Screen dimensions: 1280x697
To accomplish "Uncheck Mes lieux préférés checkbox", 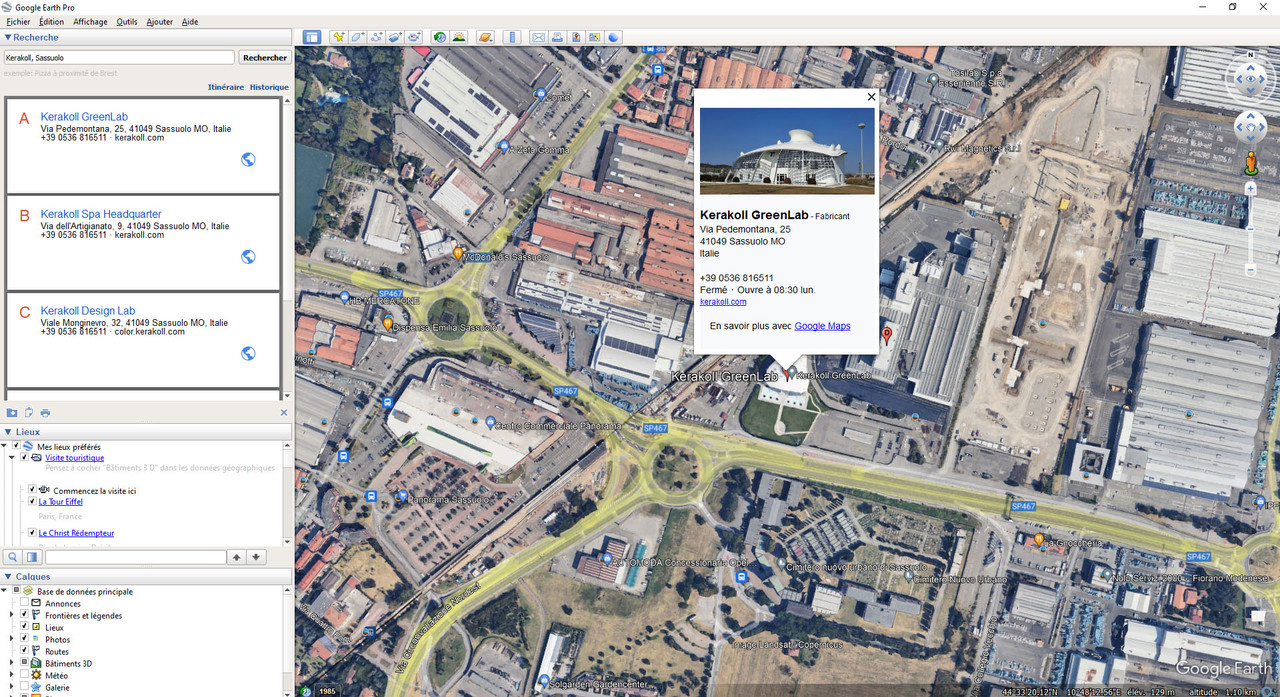I will click(16, 445).
